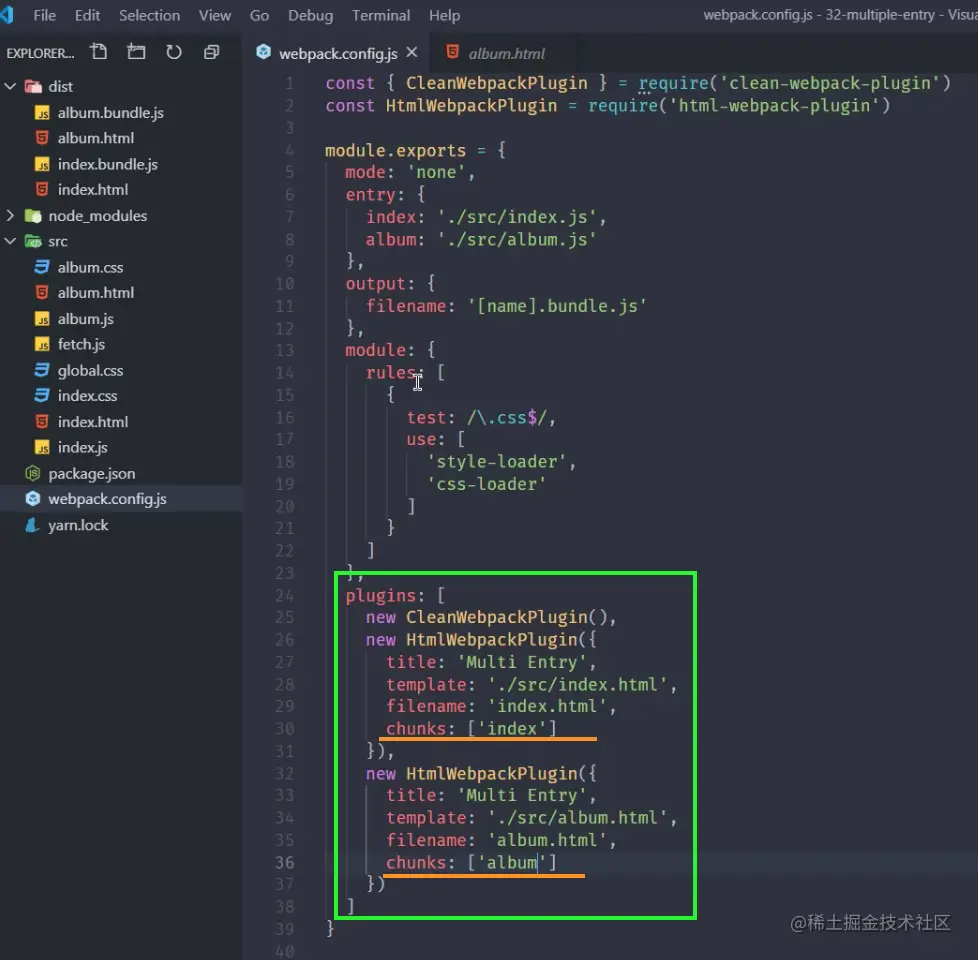Place cursor in 'html-webpack-plugin' on line 2
978x960 pixels.
774,105
